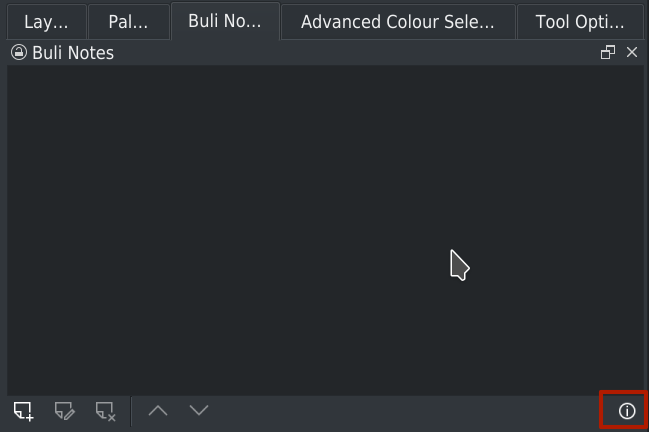Viewport: 649px width, 432px height.
Task: Click the top-left corner of the notes list
Action: (x=12, y=72)
